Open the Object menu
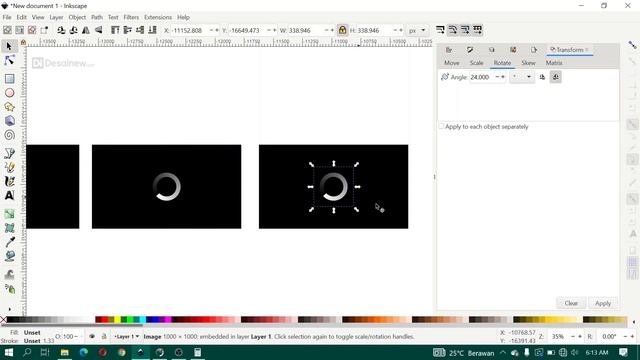 [77, 17]
